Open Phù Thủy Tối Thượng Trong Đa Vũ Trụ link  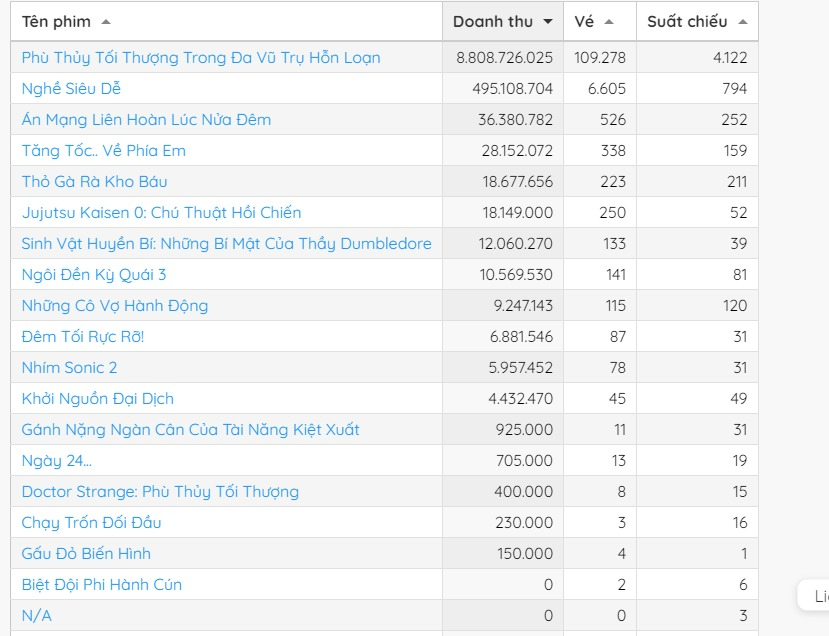(201, 58)
